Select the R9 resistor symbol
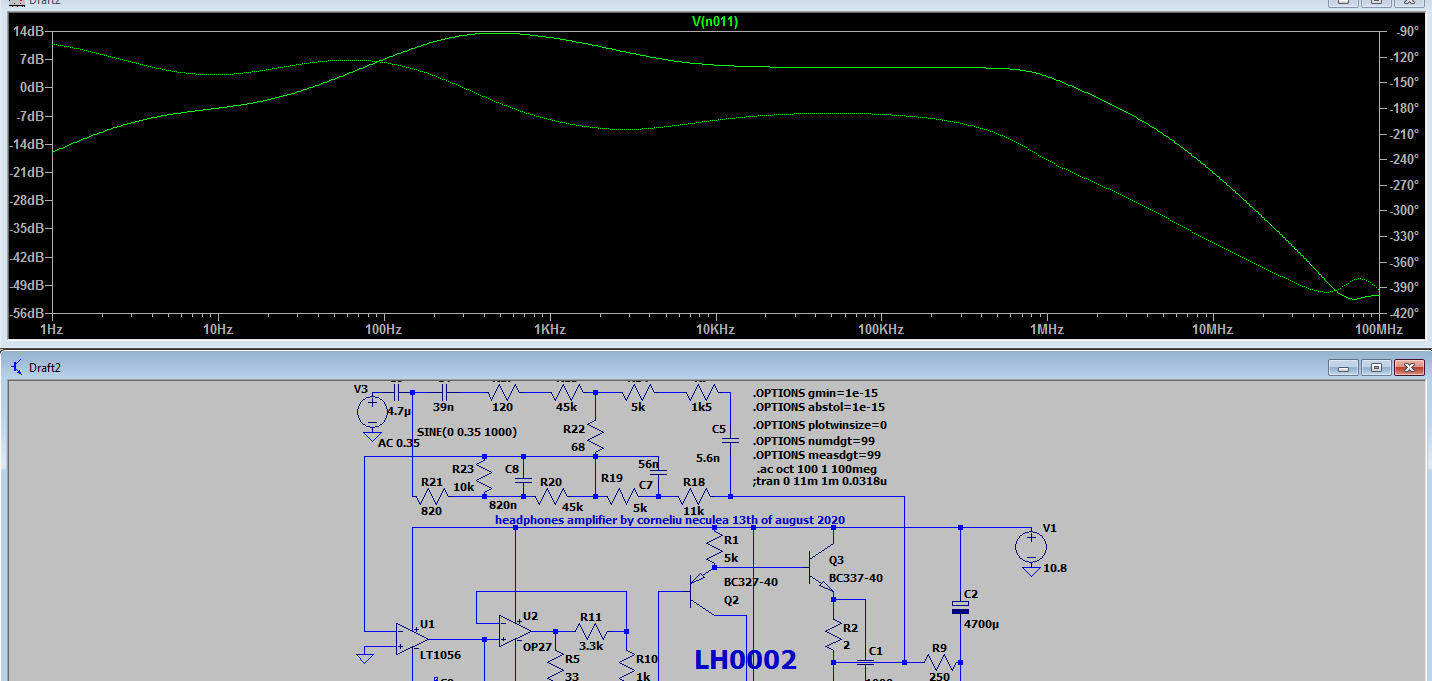 939,662
